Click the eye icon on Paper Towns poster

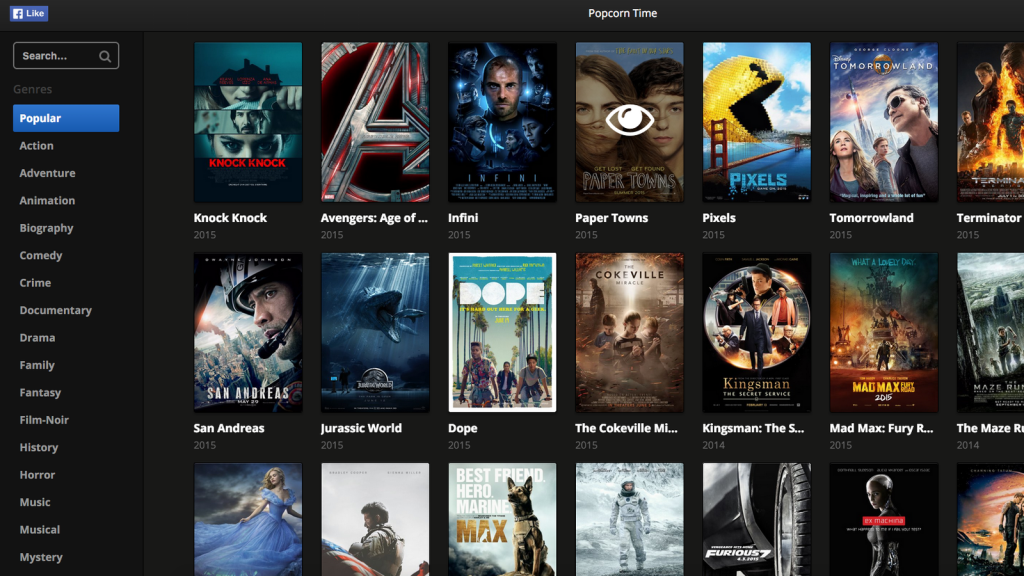(x=629, y=120)
